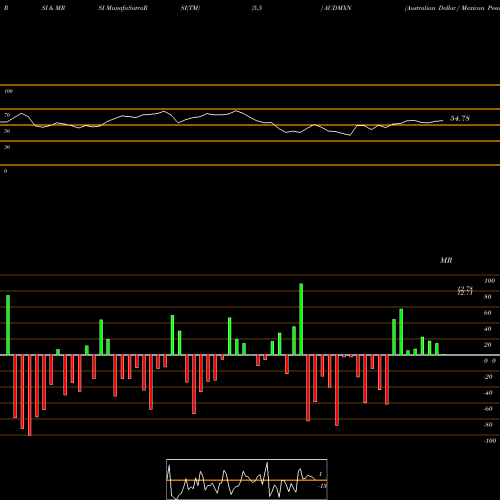Click the white RSI line's final point

[x=443, y=120]
